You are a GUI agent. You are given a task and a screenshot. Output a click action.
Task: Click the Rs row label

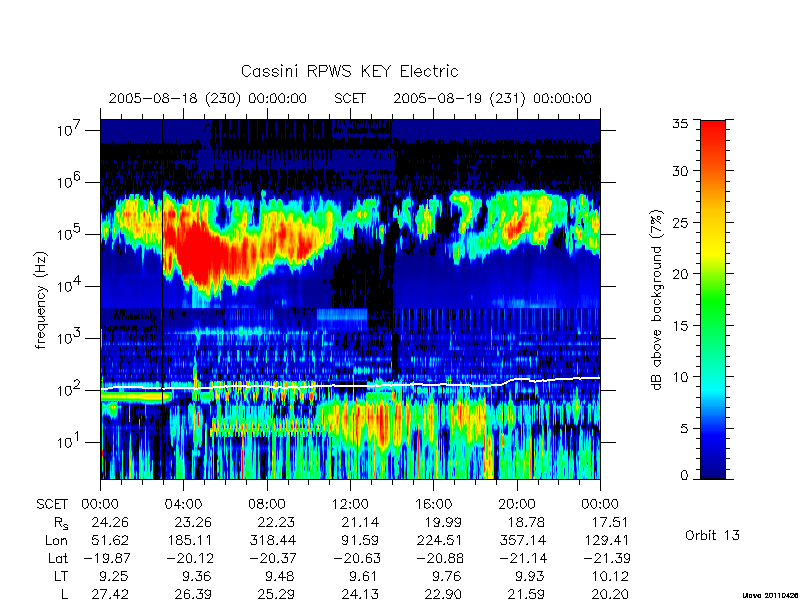pyautogui.click(x=61, y=523)
